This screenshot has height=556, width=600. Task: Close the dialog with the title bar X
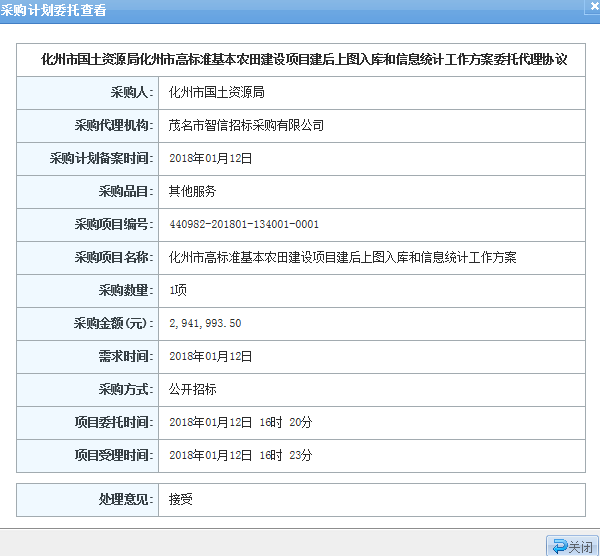click(591, 10)
